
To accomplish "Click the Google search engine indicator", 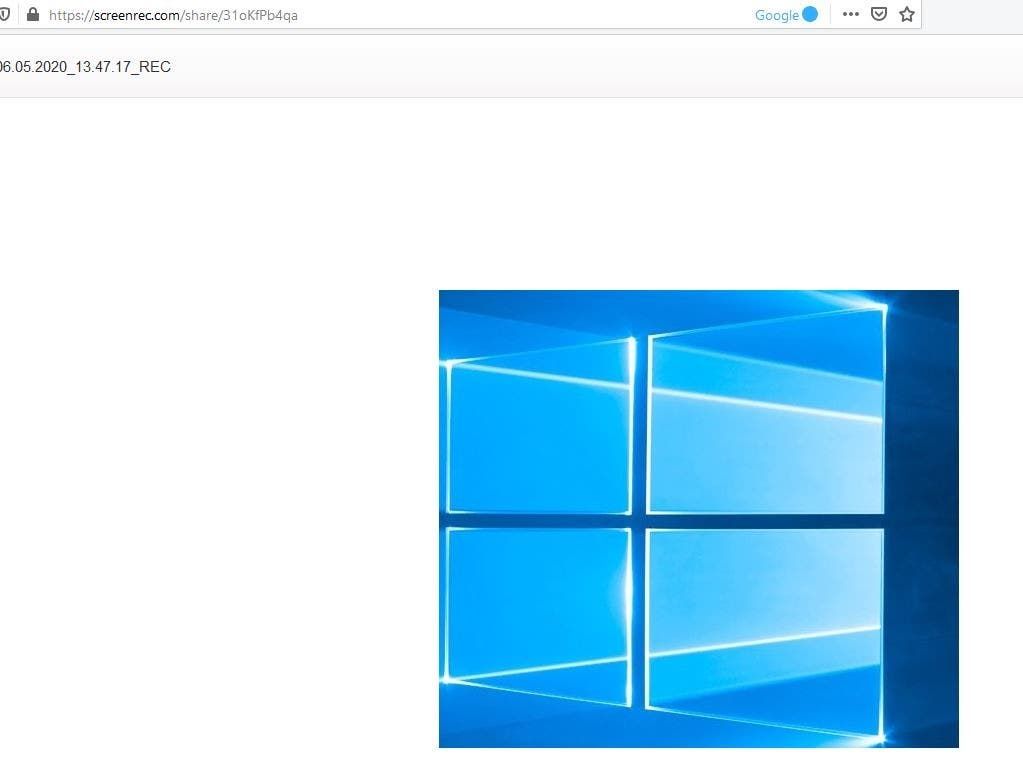I will [776, 15].
